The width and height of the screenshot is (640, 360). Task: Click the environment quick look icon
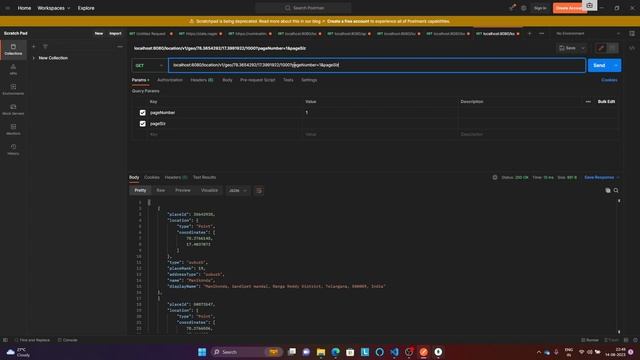coord(632,33)
